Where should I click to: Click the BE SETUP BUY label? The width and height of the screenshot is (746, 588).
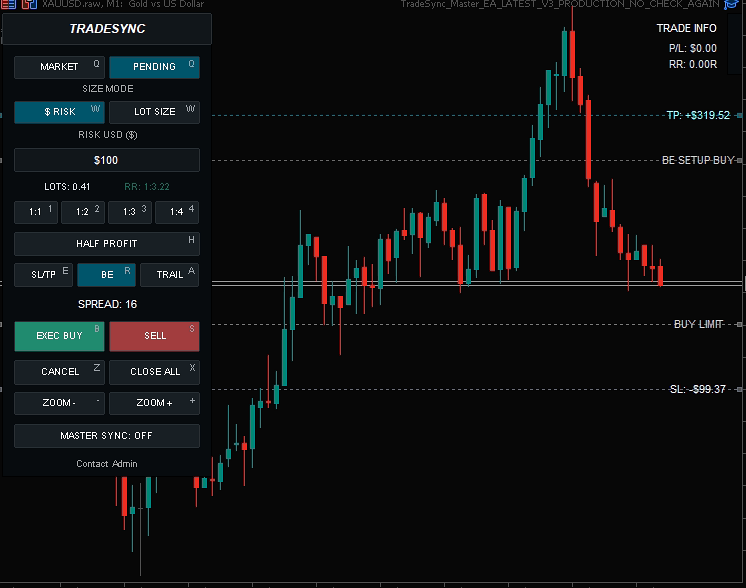click(x=698, y=160)
